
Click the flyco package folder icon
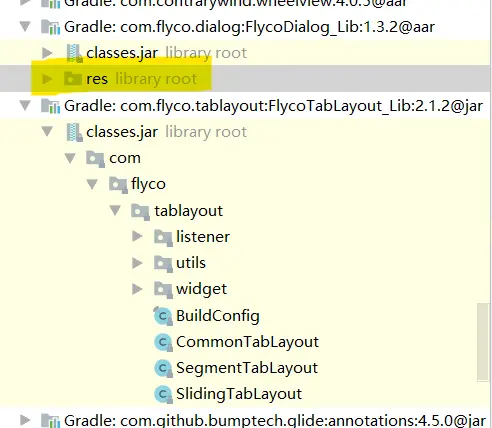118,185
